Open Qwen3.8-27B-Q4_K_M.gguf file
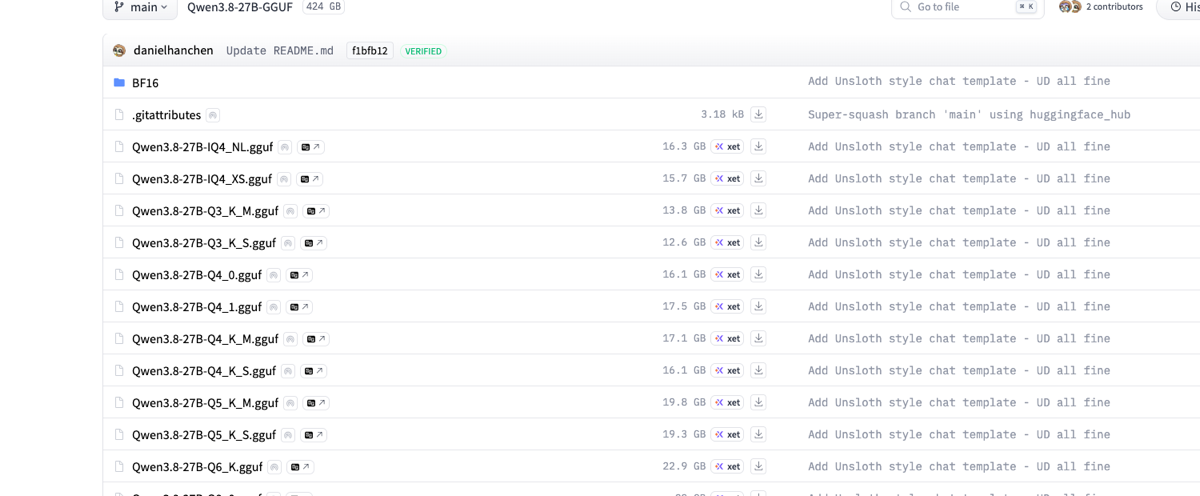The height and width of the screenshot is (496, 1200). (x=205, y=339)
